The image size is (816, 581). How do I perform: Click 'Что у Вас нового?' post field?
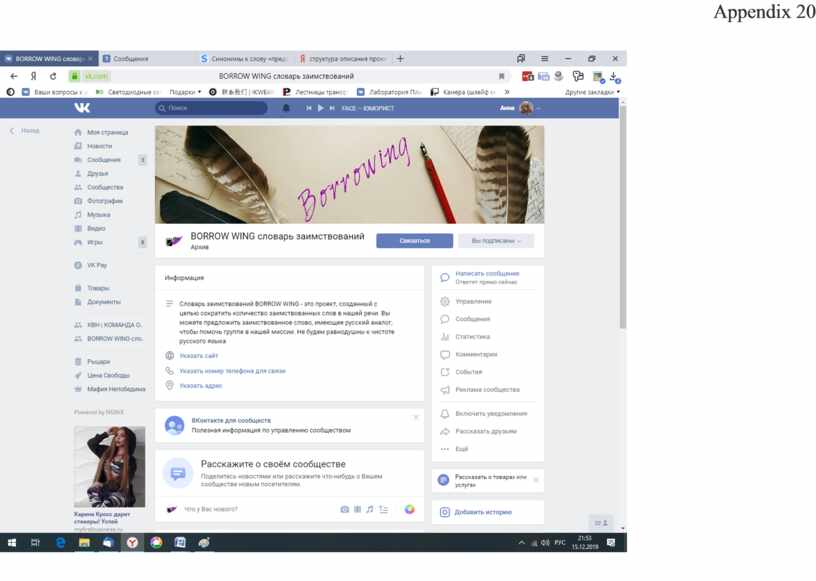(211, 509)
